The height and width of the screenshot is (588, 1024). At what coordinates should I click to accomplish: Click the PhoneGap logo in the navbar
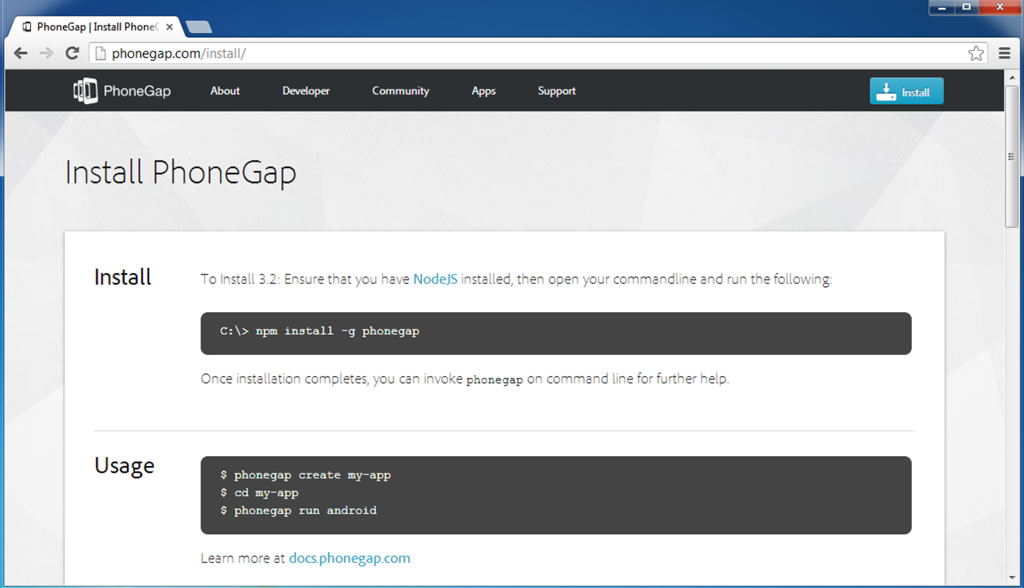[x=121, y=91]
